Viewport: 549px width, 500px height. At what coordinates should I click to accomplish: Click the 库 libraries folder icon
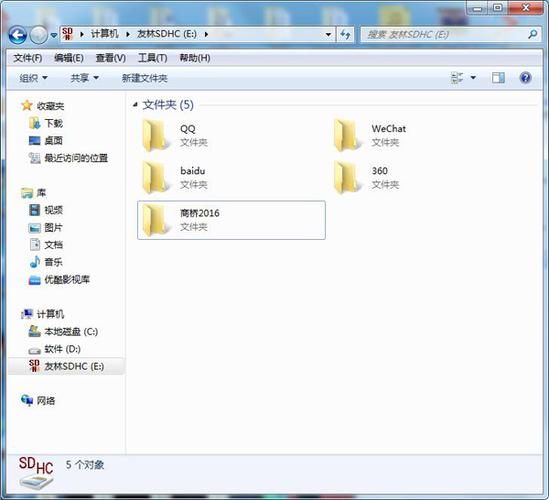[x=27, y=193]
